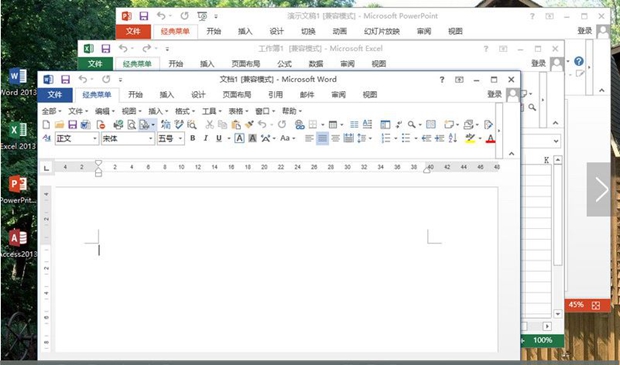The height and width of the screenshot is (365, 620).
Task: Toggle Underline formatting
Action: click(219, 138)
